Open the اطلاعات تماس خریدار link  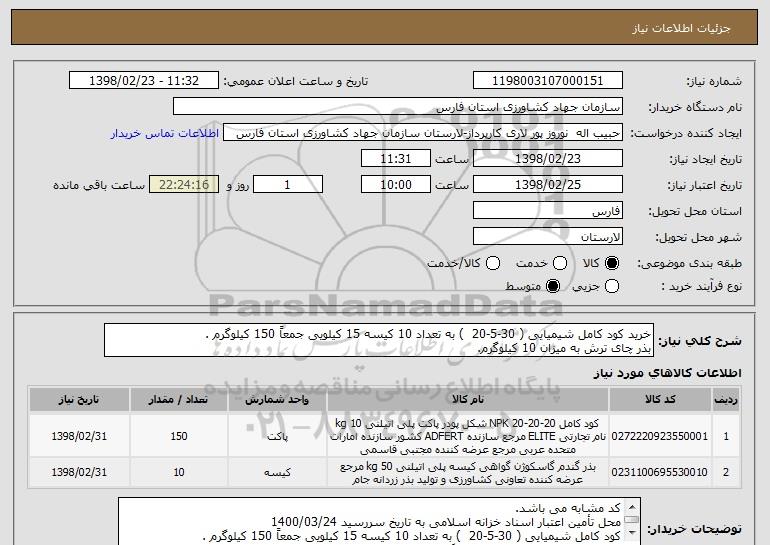click(x=165, y=133)
